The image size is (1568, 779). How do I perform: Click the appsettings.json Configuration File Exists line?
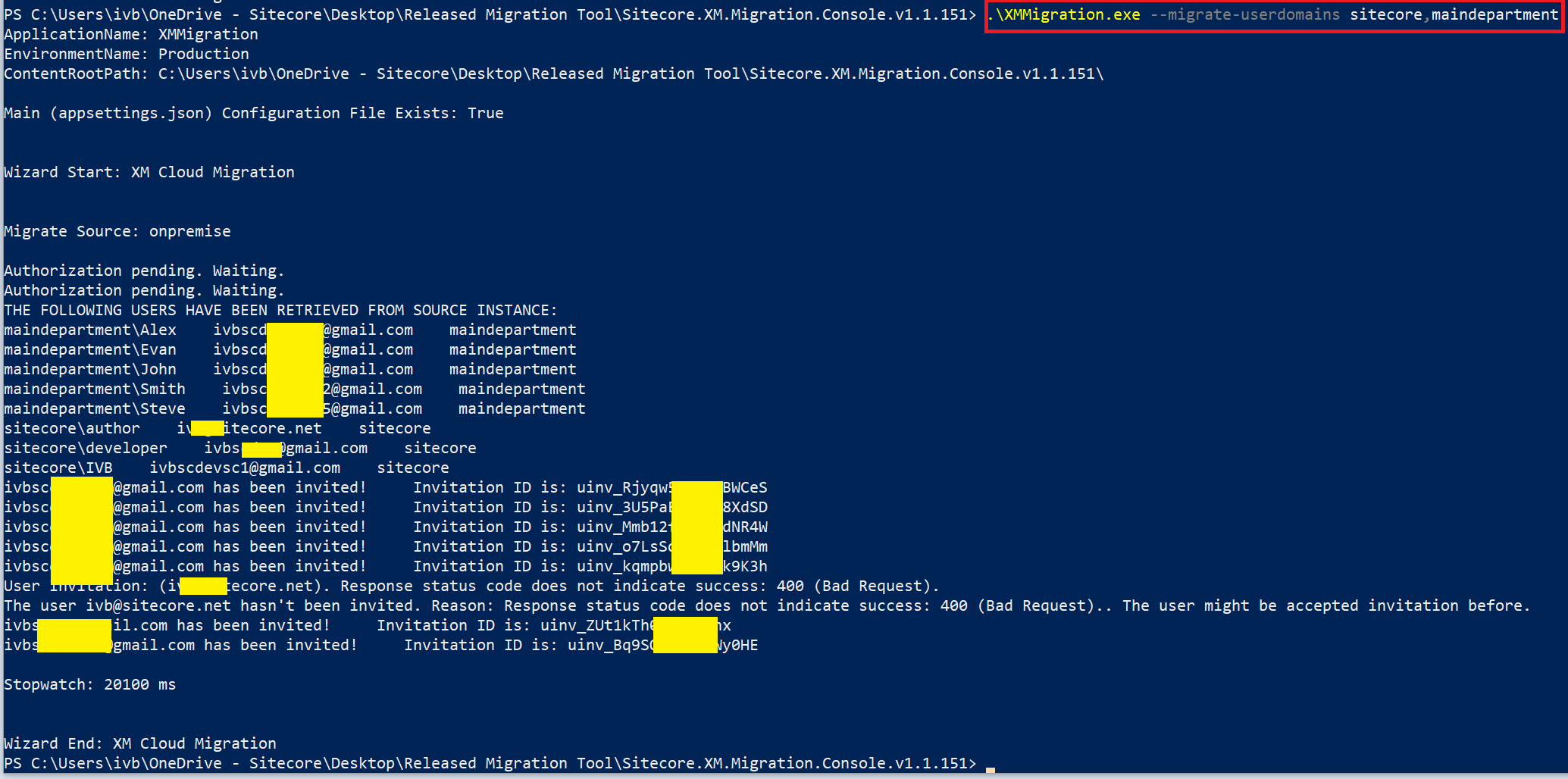[x=254, y=114]
